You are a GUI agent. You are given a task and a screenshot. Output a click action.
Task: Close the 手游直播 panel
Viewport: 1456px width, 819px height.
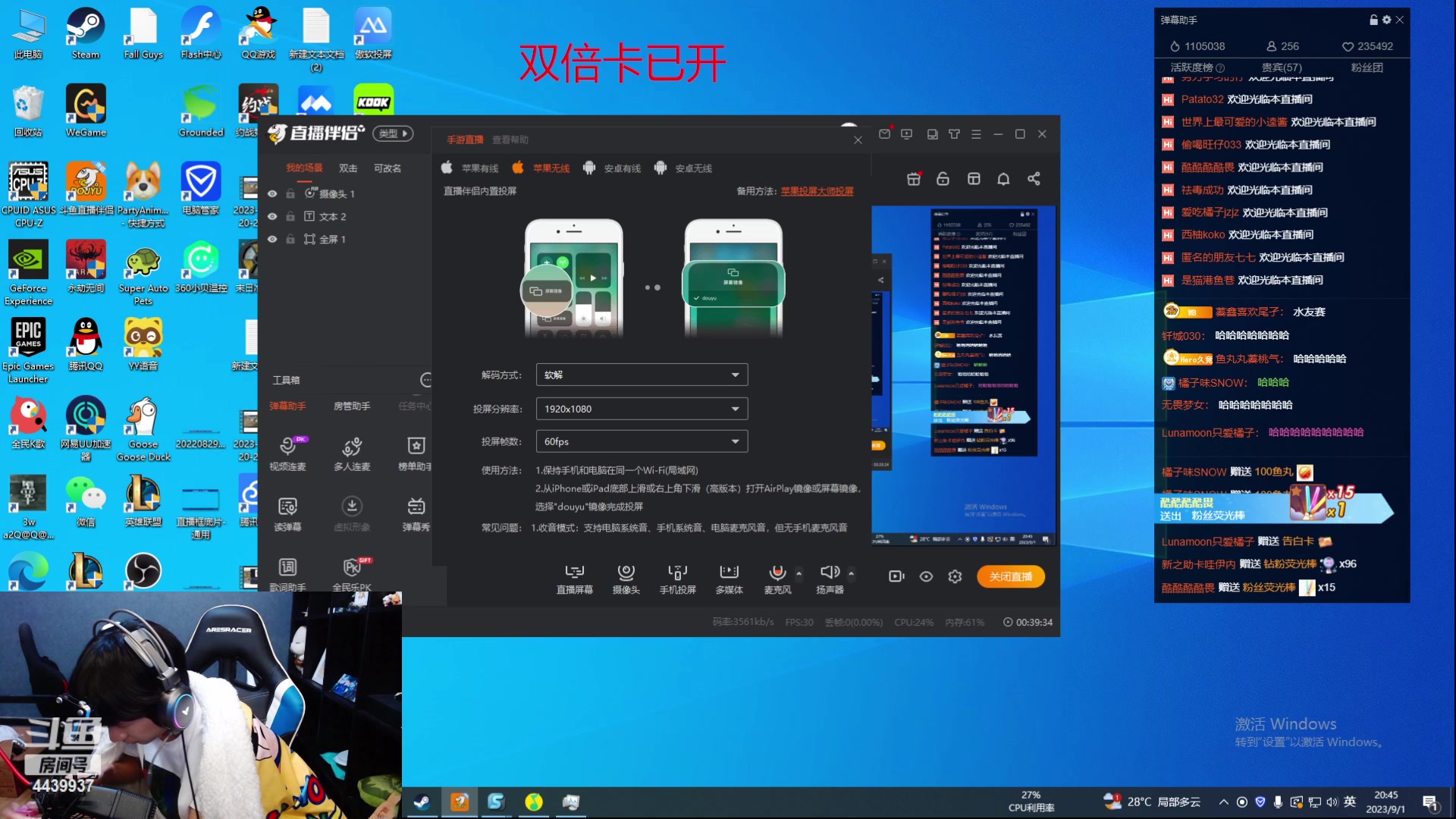click(858, 140)
